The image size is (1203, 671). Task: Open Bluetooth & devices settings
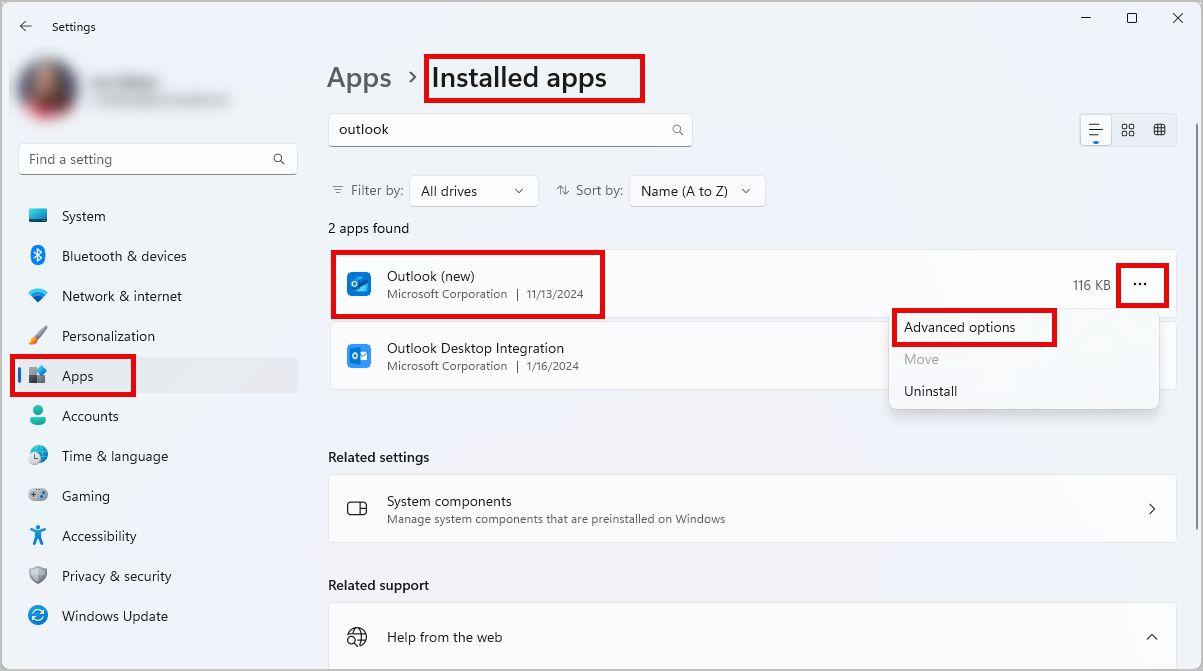(x=158, y=256)
